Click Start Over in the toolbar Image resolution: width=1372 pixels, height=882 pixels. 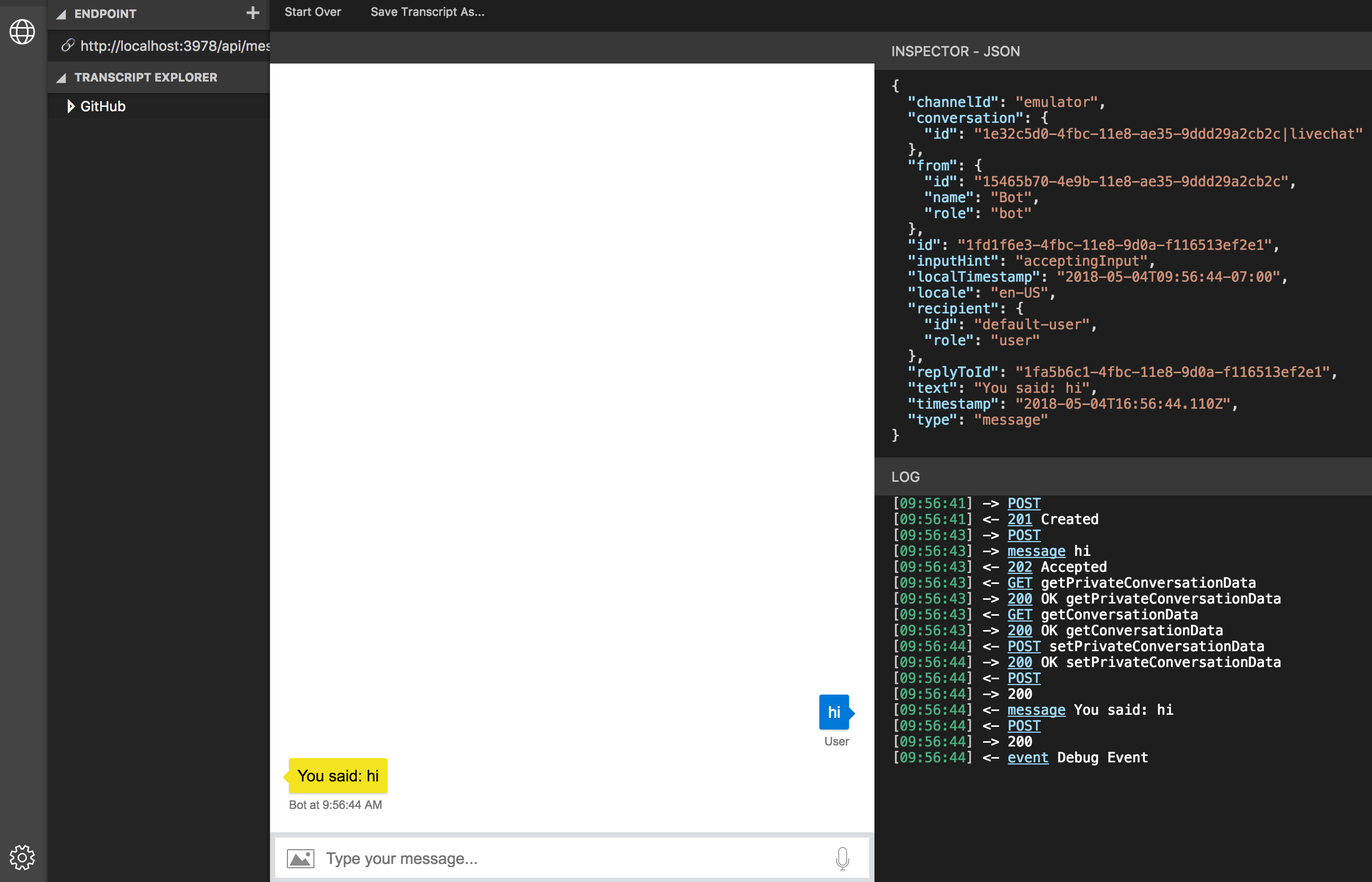pyautogui.click(x=312, y=12)
